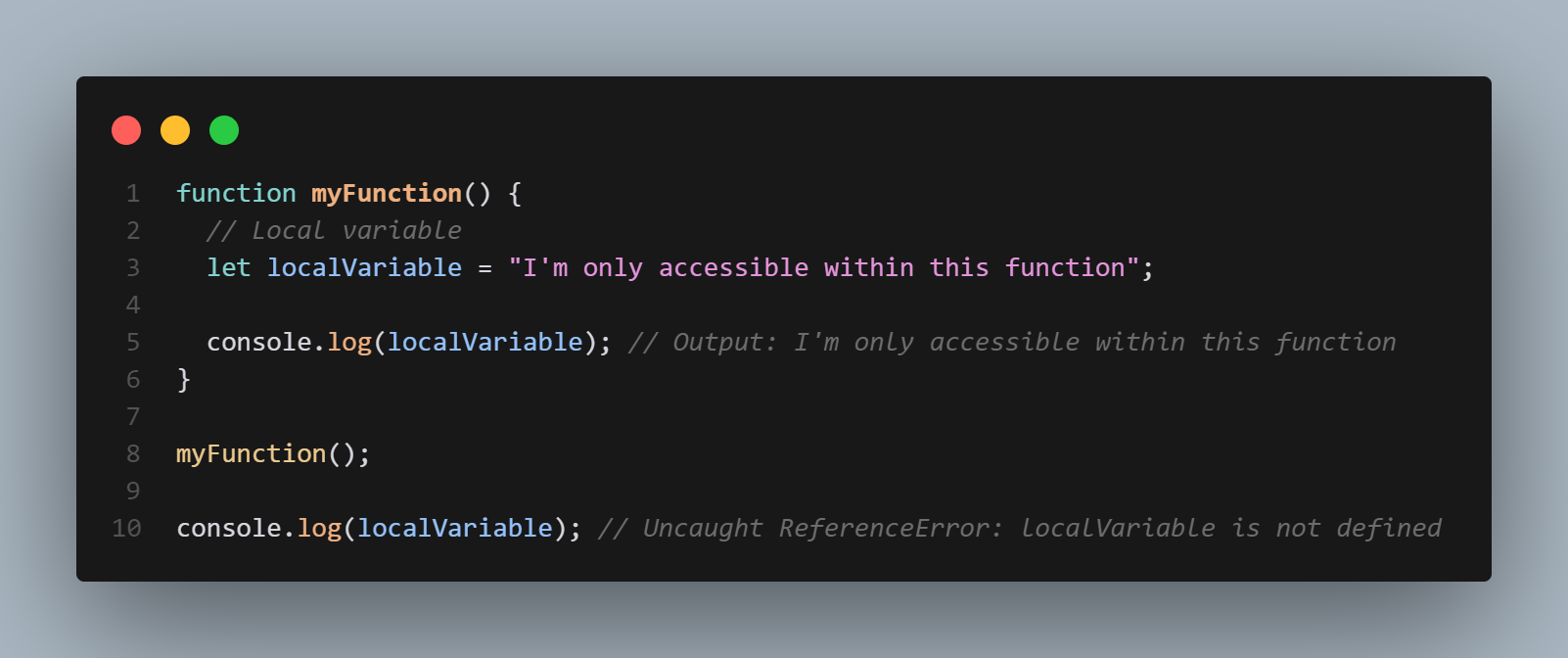The height and width of the screenshot is (658, 1568).
Task: Click line number 7 in gutter
Action: click(133, 417)
